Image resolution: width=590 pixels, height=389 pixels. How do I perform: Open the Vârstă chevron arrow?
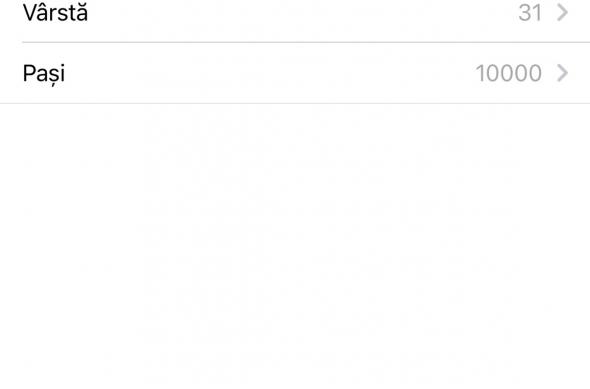[x=562, y=12]
